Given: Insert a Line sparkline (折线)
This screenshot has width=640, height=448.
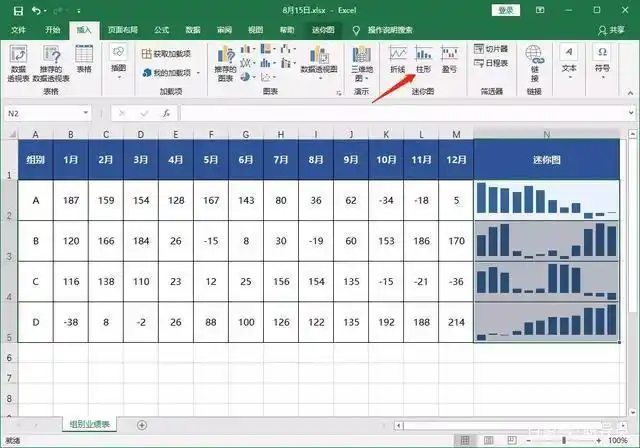Looking at the screenshot, I should coord(398,60).
